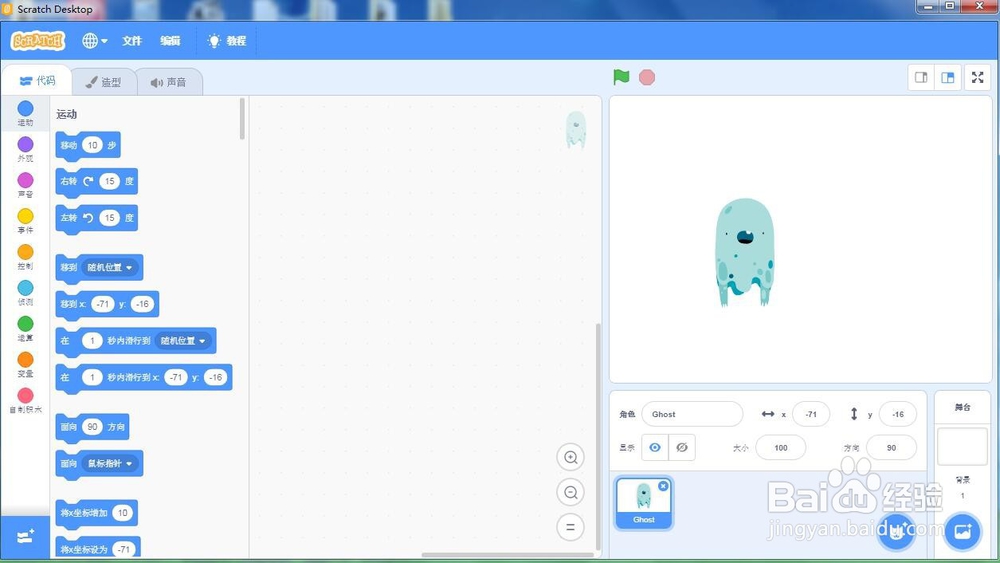
Task: Click the 90 value in 面向 block
Action: tap(92, 427)
